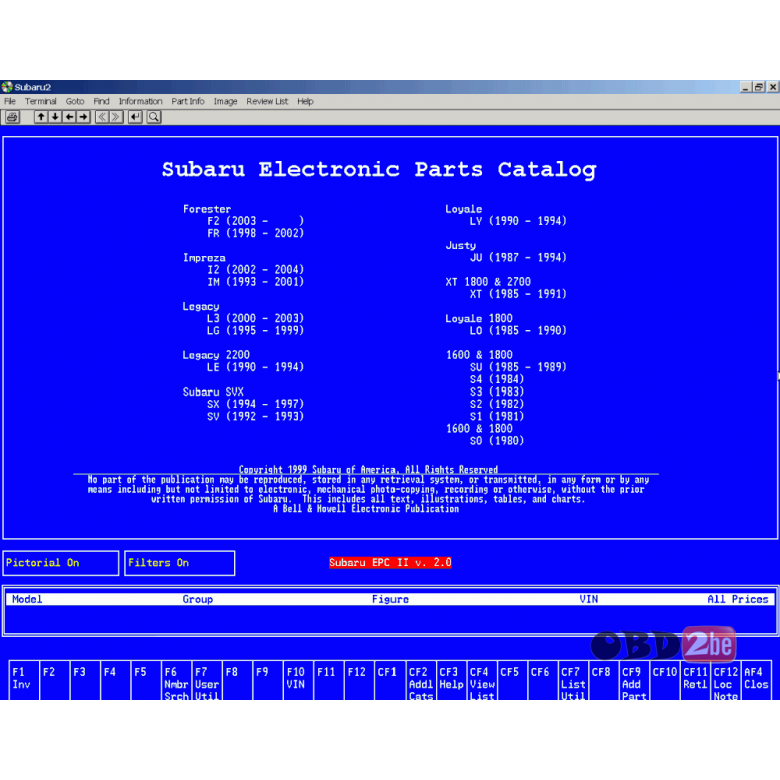Open the Find menu
Viewport: 780px width, 780px height.
coord(101,101)
